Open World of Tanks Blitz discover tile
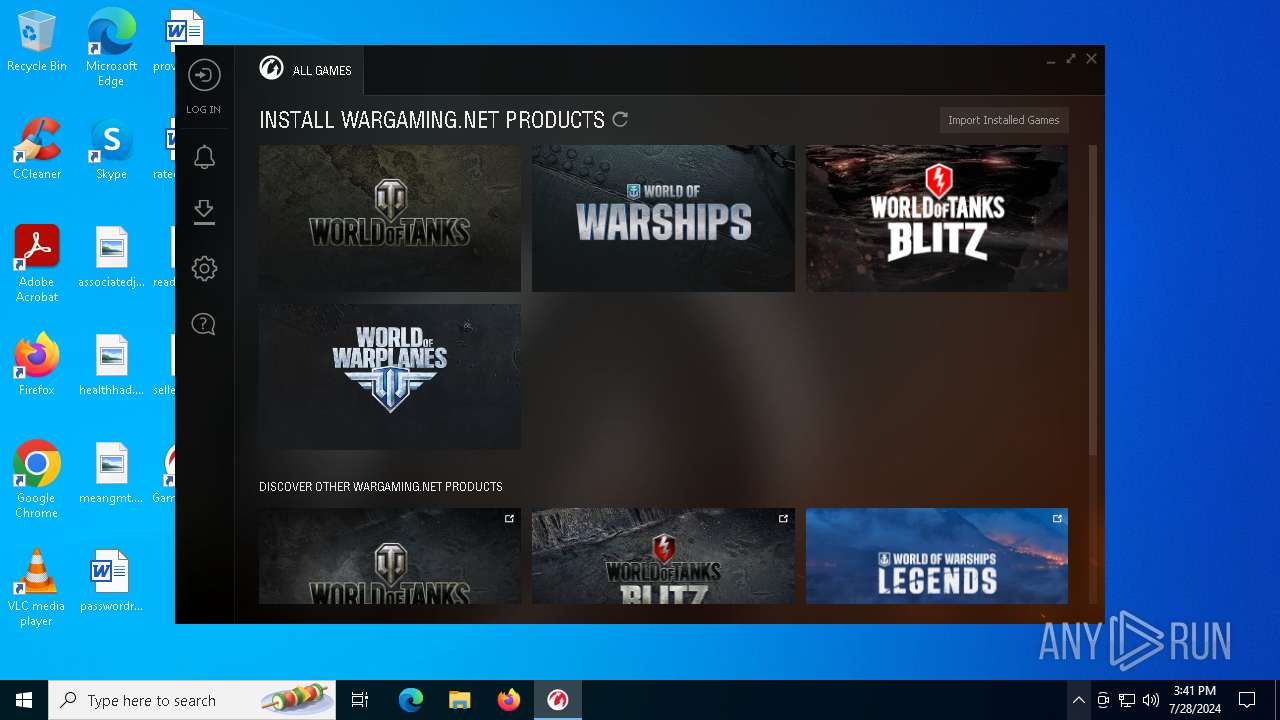This screenshot has width=1280, height=720. (663, 556)
